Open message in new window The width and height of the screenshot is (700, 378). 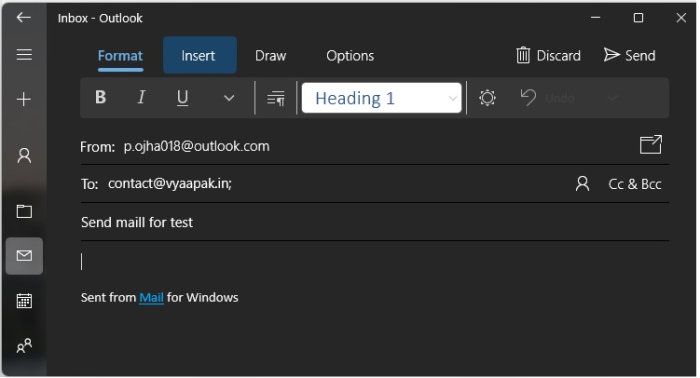[651, 145]
